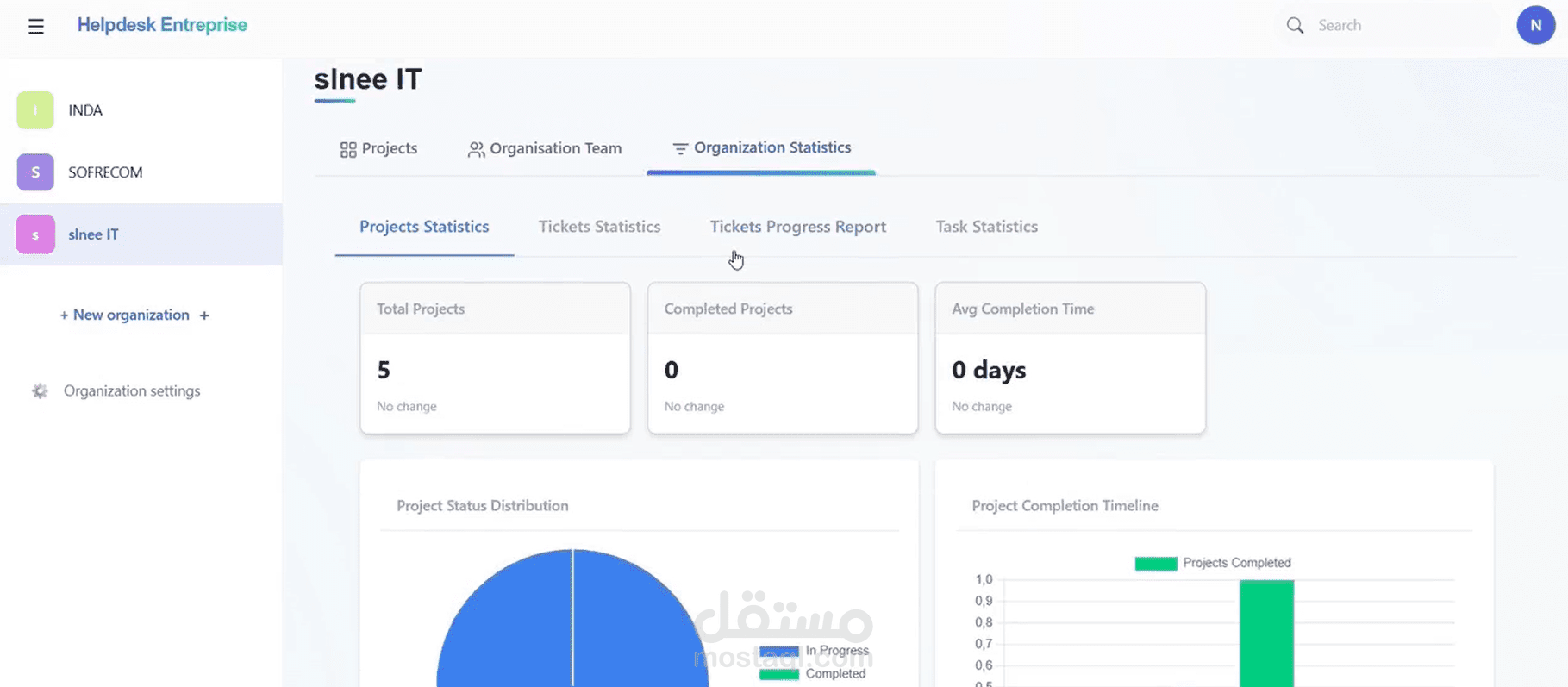The width and height of the screenshot is (1568, 687).
Task: Click the green Projects Completed bar
Action: (x=1266, y=634)
